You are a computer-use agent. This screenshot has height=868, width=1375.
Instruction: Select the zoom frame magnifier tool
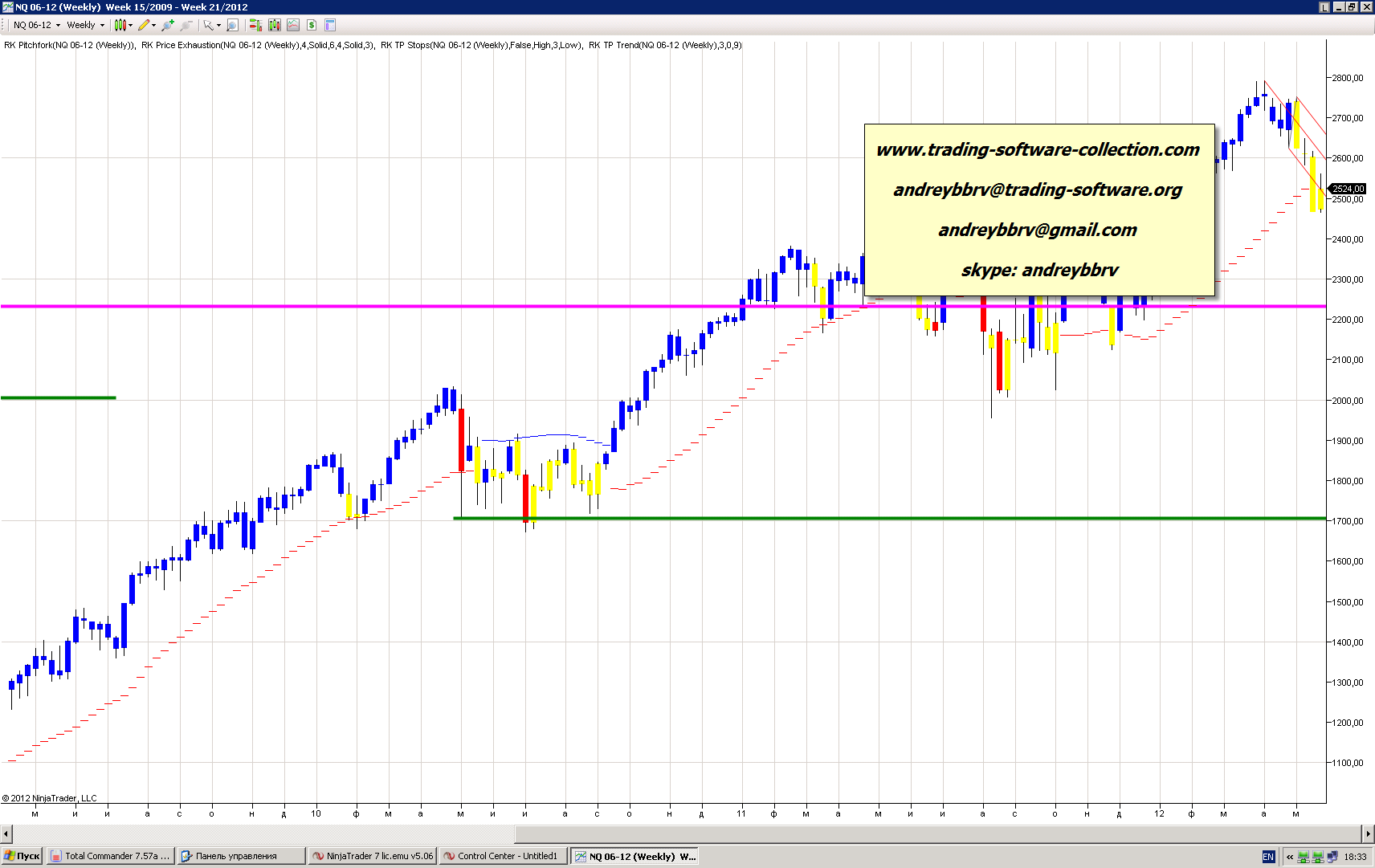point(233,25)
